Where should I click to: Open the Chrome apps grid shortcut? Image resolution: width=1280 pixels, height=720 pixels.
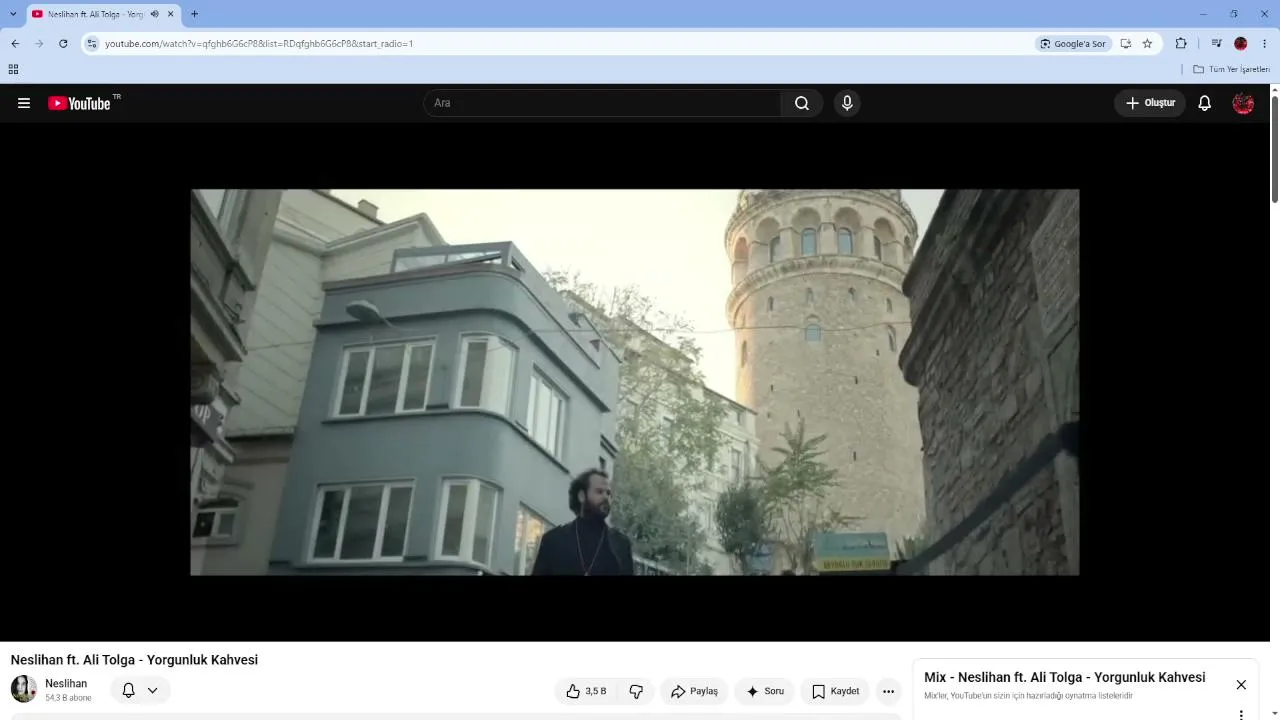(x=13, y=69)
